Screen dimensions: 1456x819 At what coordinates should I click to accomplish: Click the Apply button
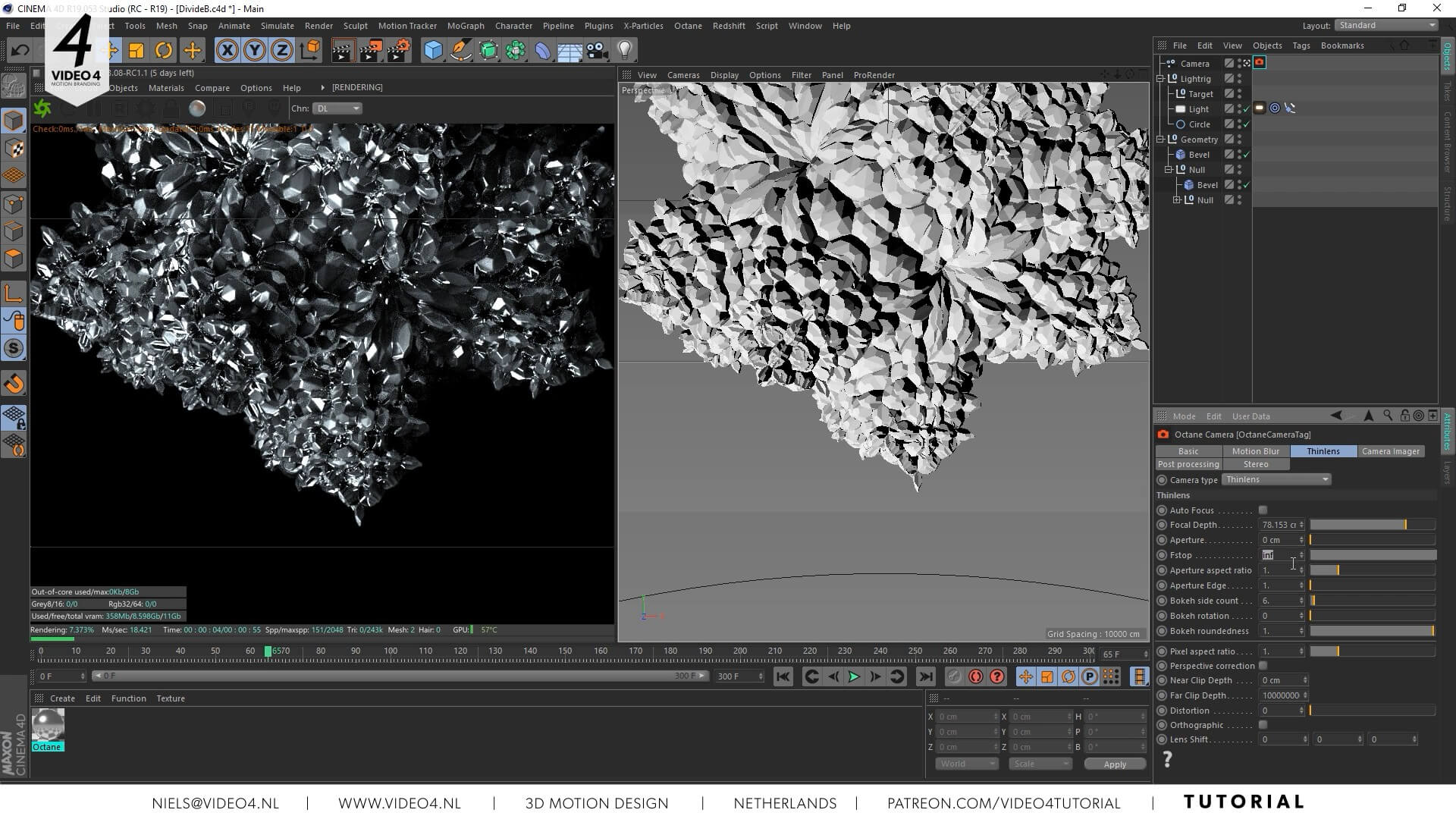tap(1114, 764)
